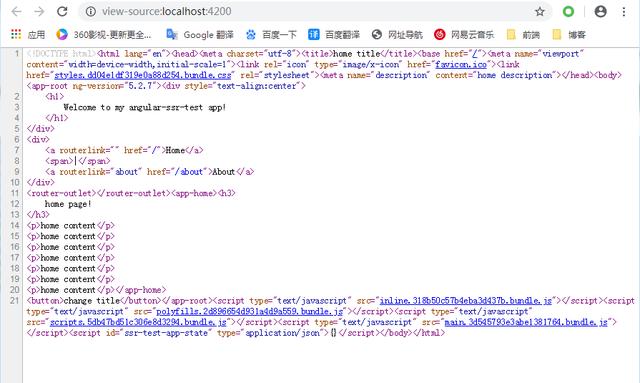Open the main.3d545793e3abe1381764.bundle.js link
The width and height of the screenshot is (640, 383).
pos(526,322)
